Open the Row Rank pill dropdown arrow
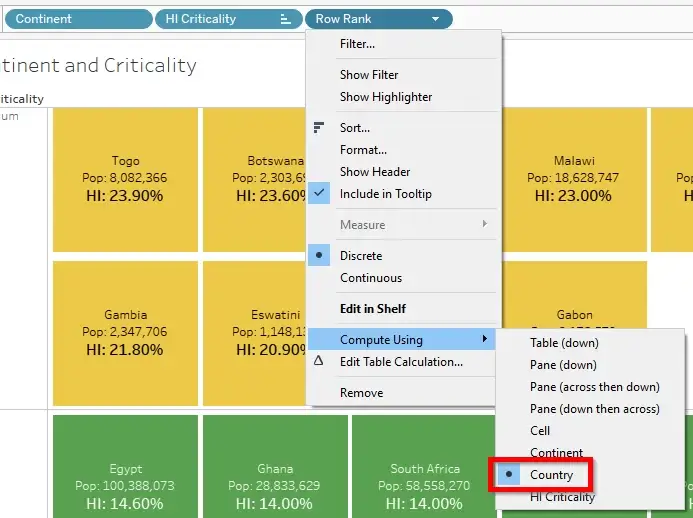693x518 pixels. click(x=435, y=19)
